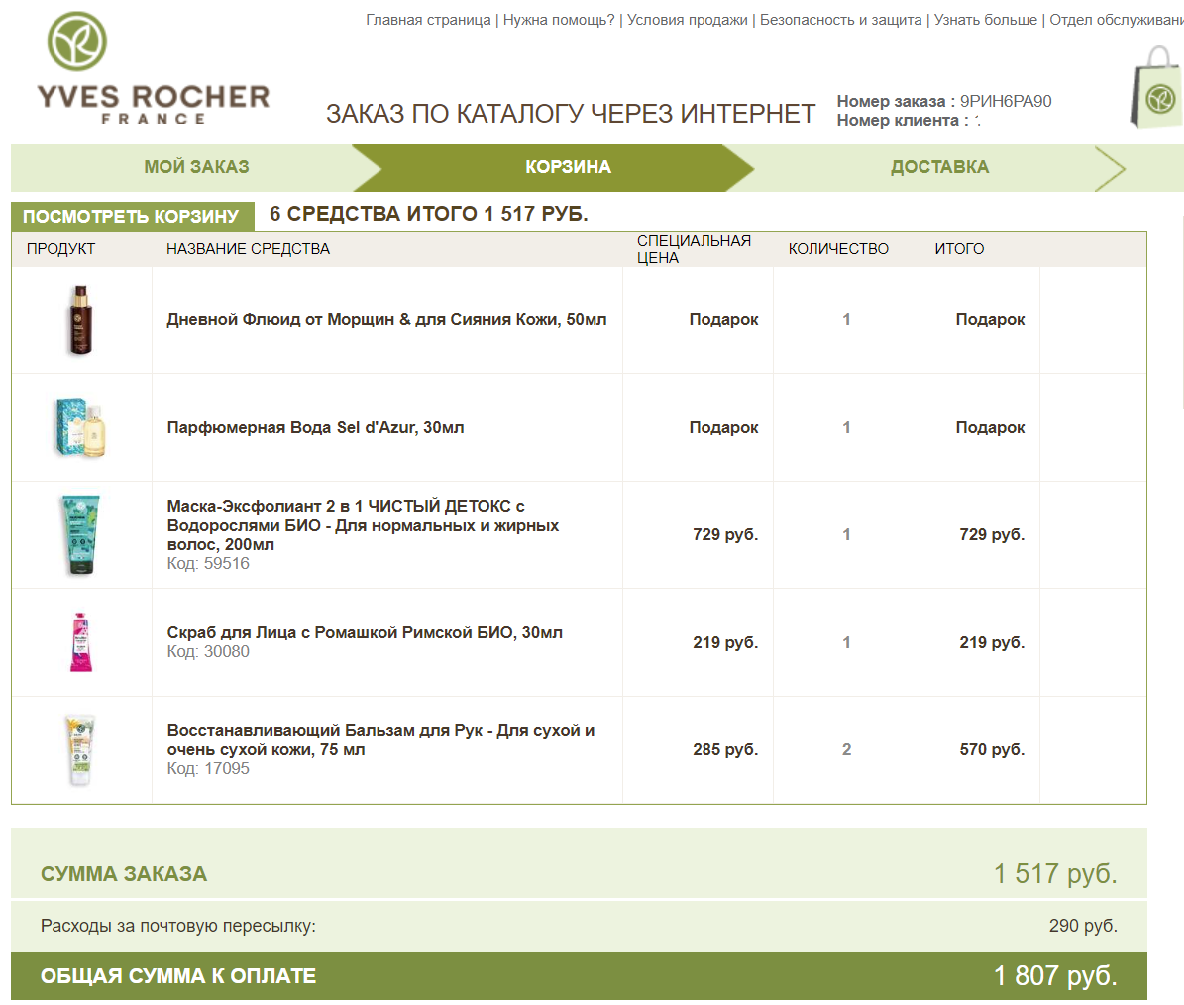The image size is (1184, 1005).
Task: Open the green shopping bag icon
Action: coord(1158,87)
